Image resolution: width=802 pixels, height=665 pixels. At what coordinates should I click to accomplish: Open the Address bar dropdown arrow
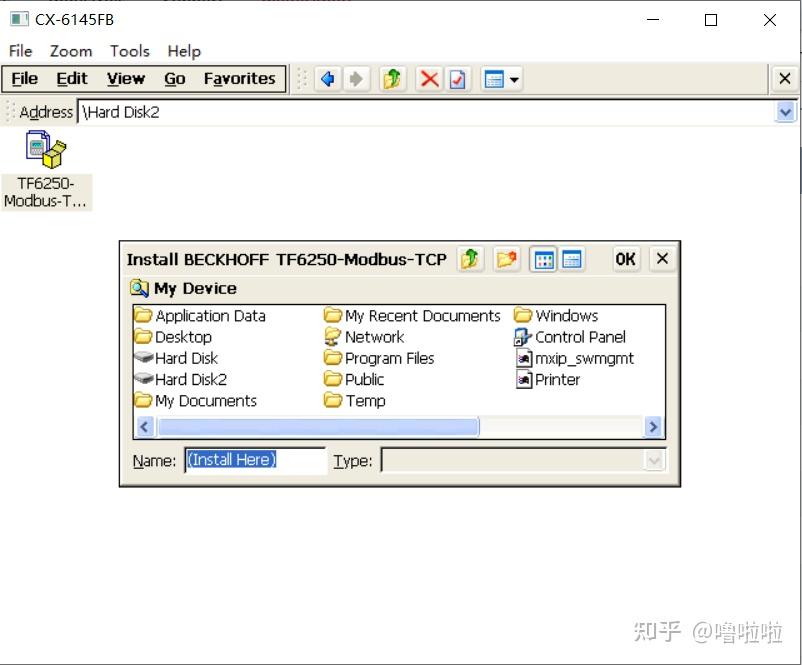tap(786, 112)
